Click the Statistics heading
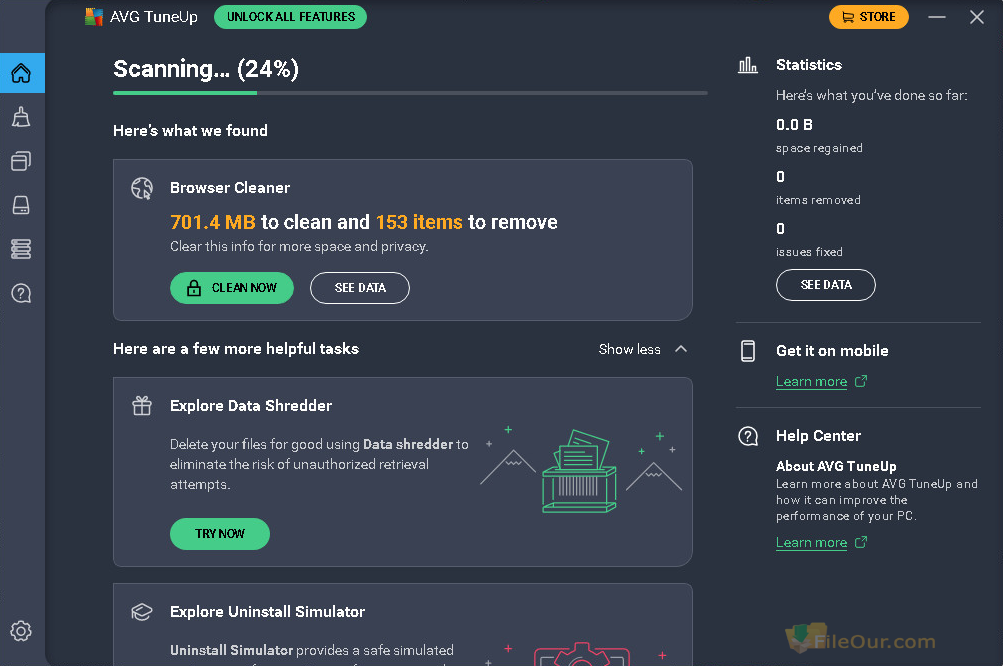 tap(809, 65)
